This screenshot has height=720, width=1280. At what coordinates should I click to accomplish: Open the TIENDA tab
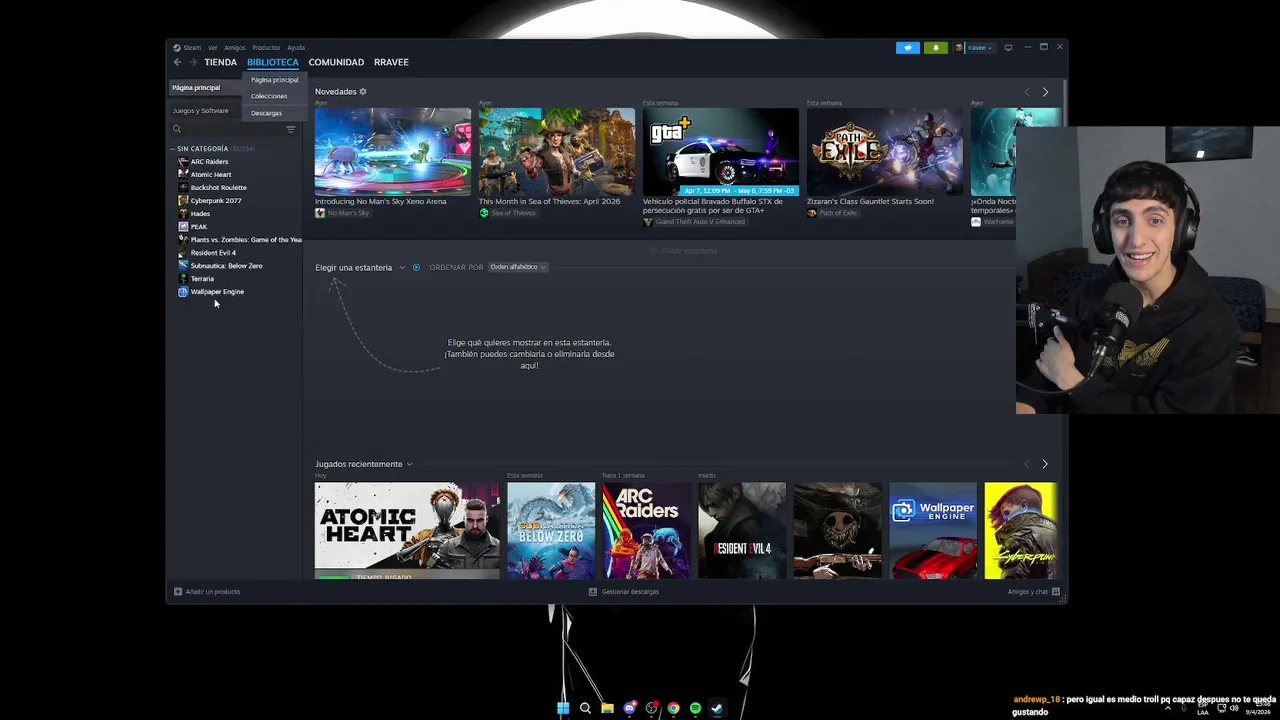[221, 62]
